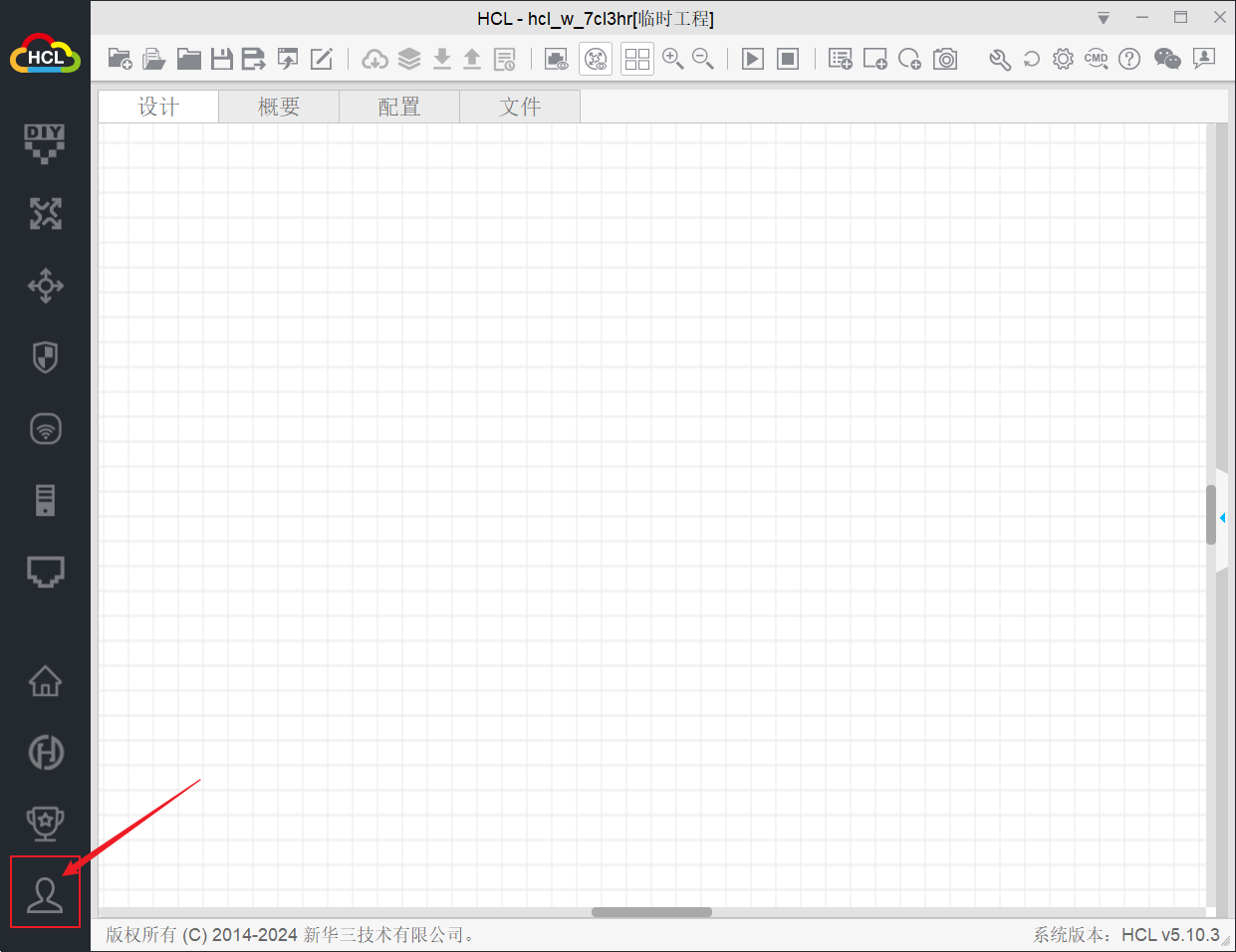The height and width of the screenshot is (952, 1236).
Task: Take a snapshot with the camera icon
Action: point(945,60)
